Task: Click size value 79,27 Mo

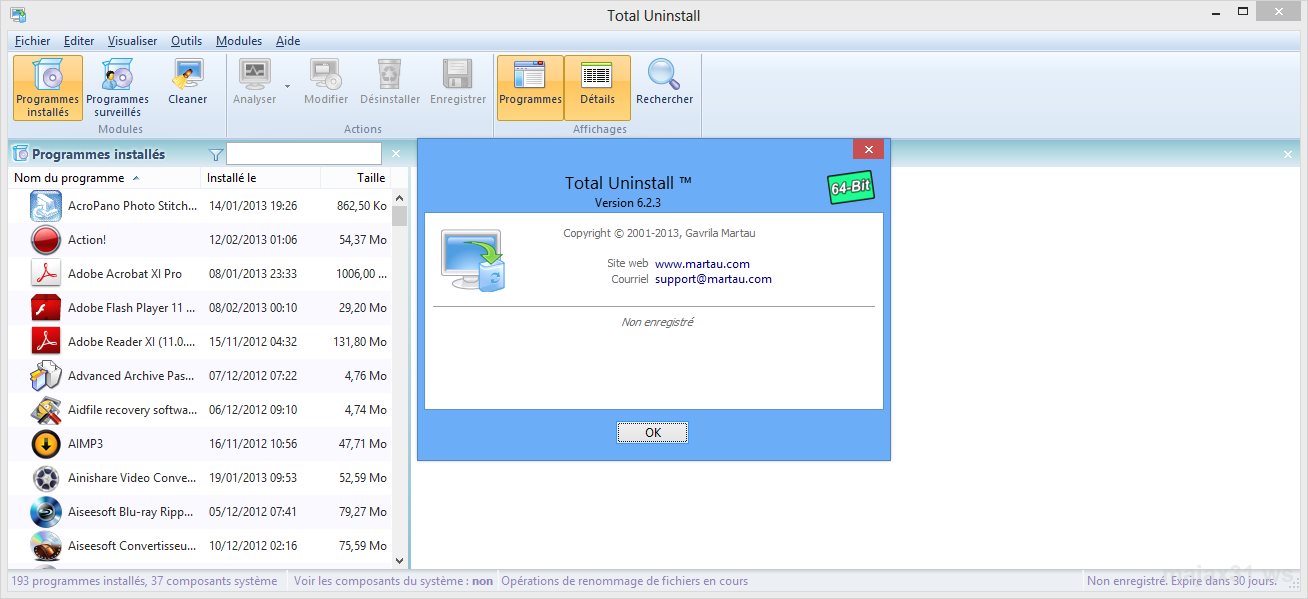Action: click(363, 512)
